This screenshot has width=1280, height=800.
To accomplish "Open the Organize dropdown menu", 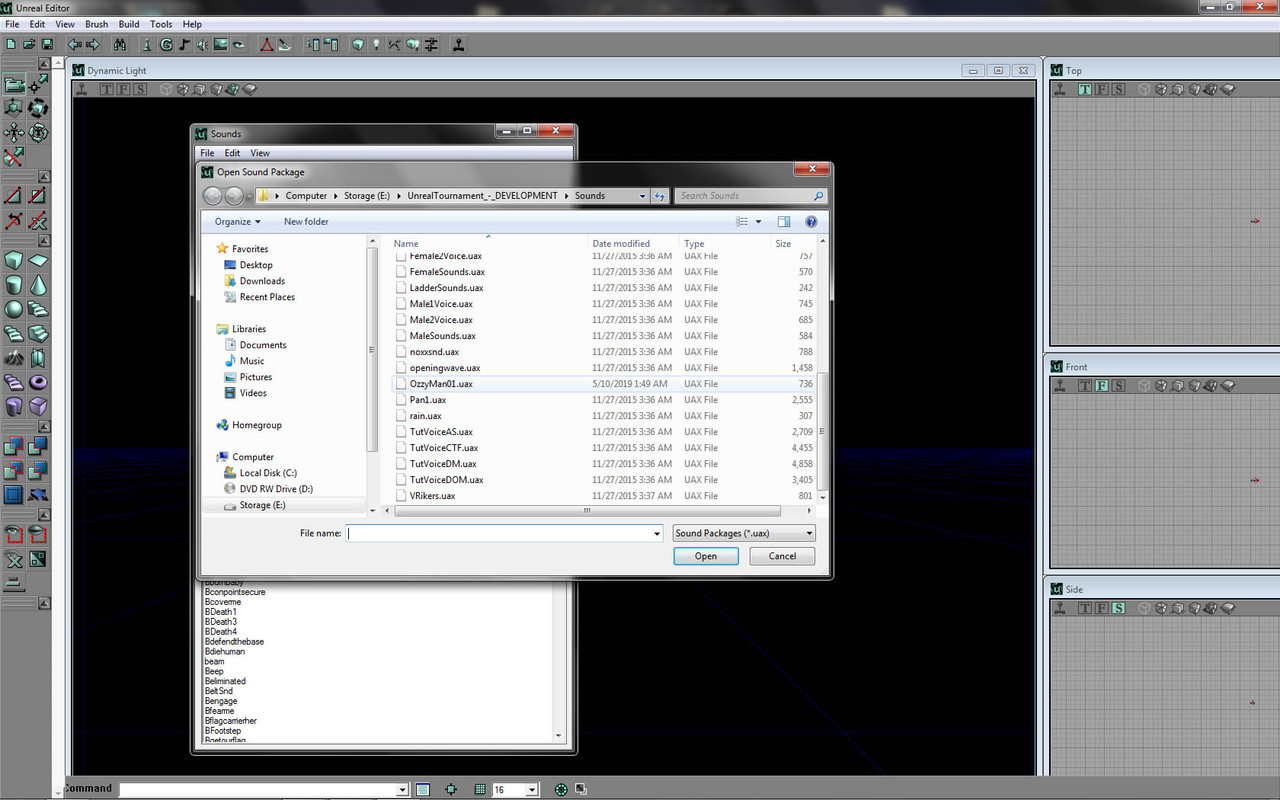I will point(237,222).
